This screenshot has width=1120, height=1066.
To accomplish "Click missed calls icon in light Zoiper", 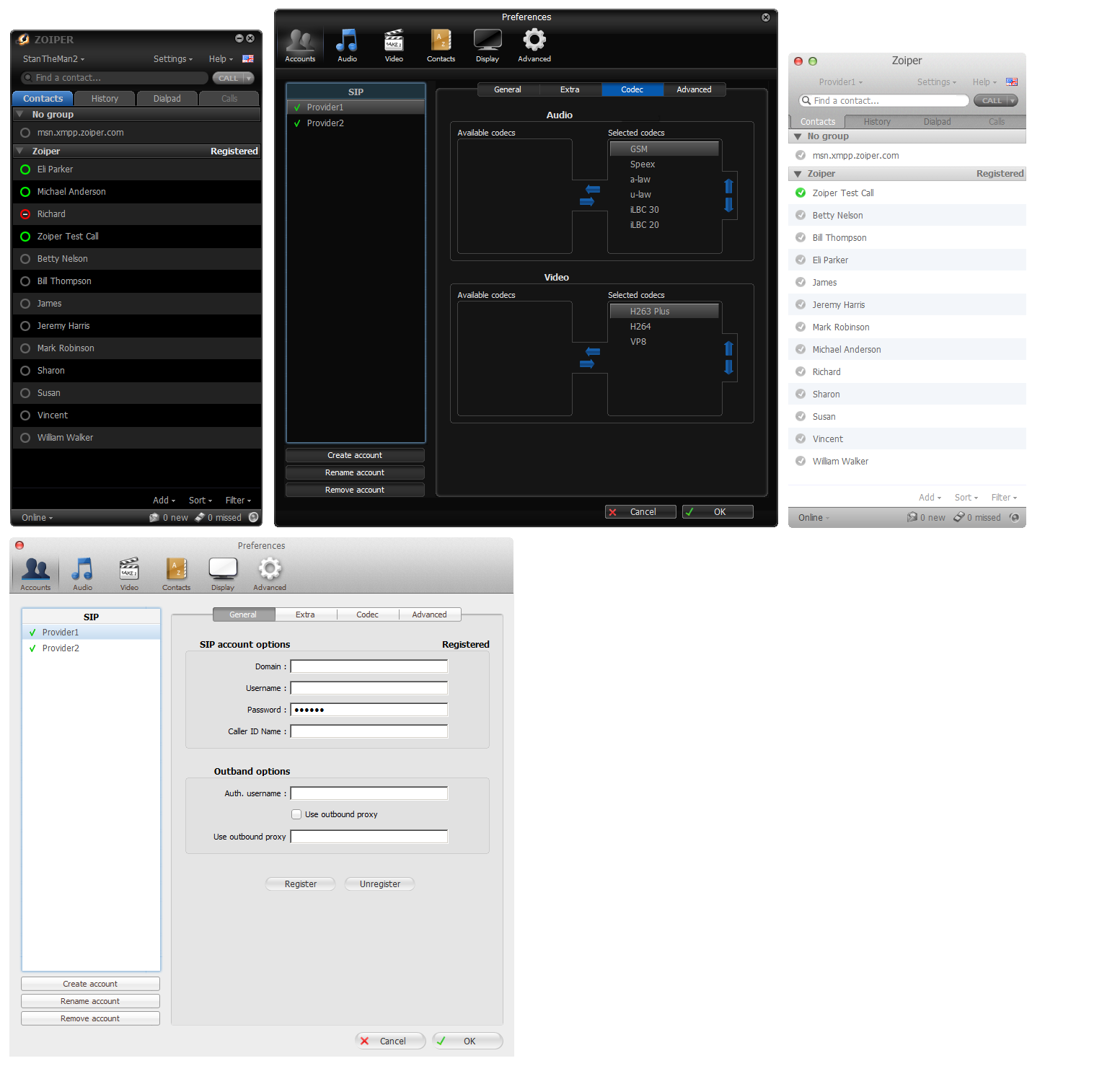I will tap(959, 517).
